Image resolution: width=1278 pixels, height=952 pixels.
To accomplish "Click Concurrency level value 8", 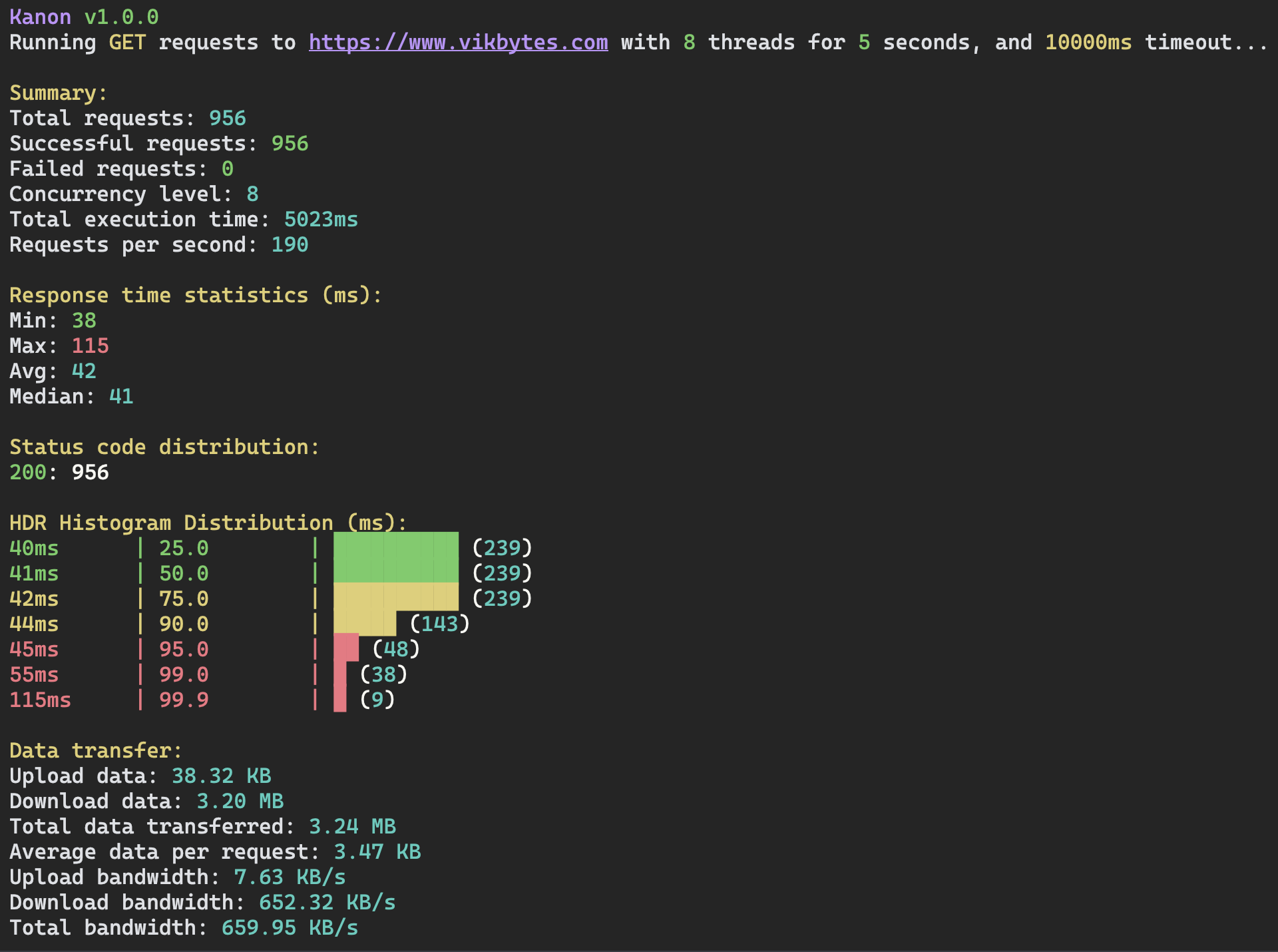I will pyautogui.click(x=252, y=194).
